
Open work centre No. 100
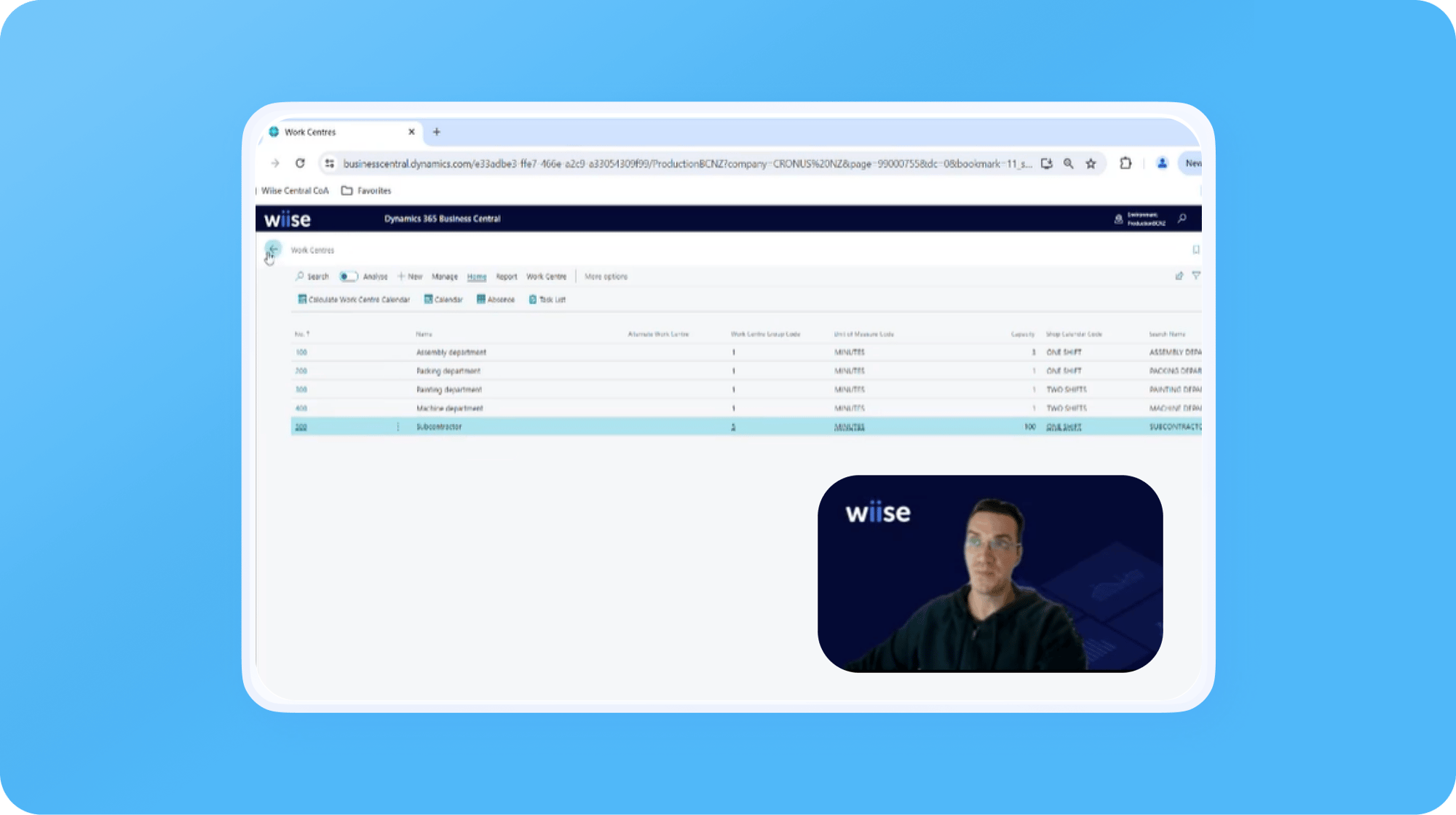point(301,353)
